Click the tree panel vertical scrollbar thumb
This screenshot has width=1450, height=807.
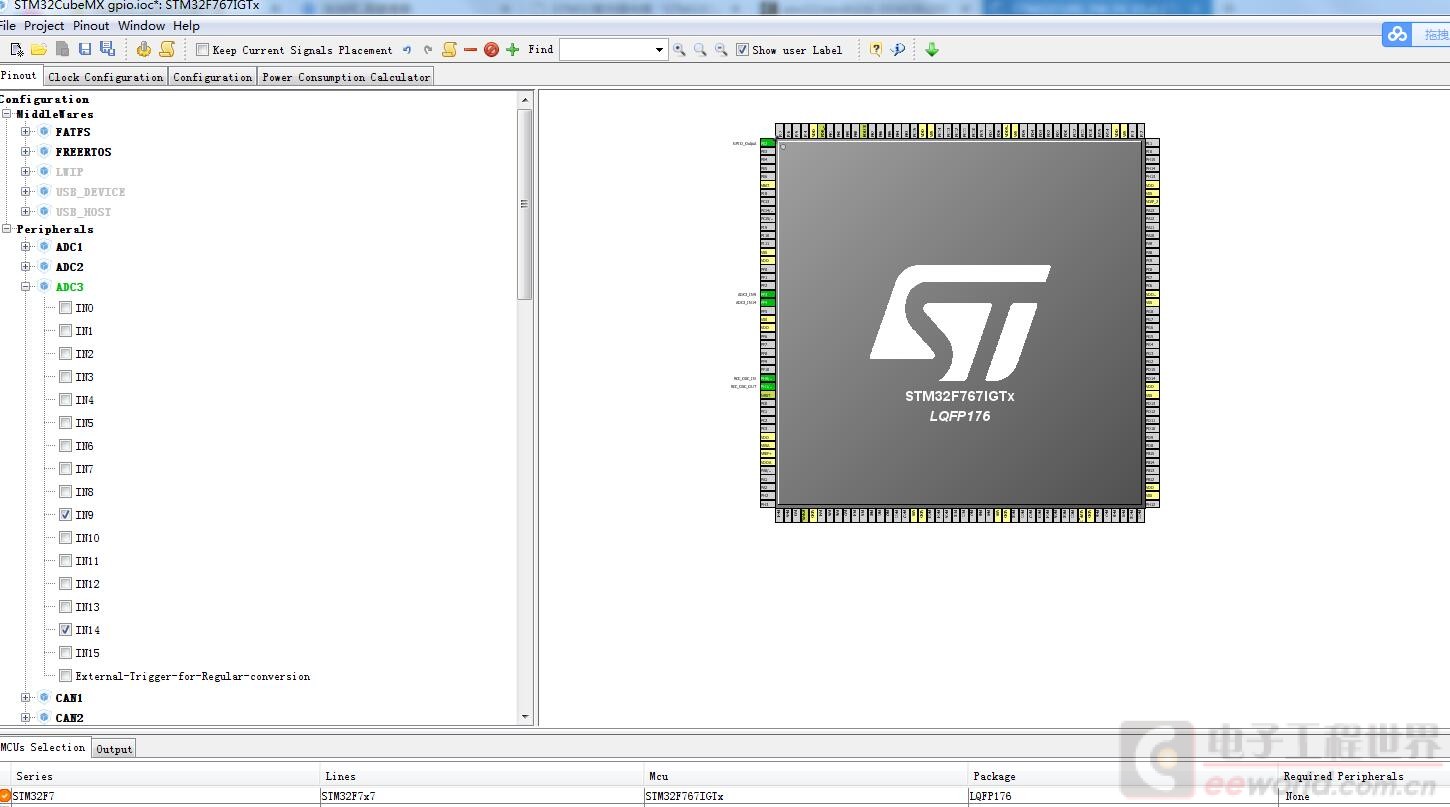click(525, 204)
